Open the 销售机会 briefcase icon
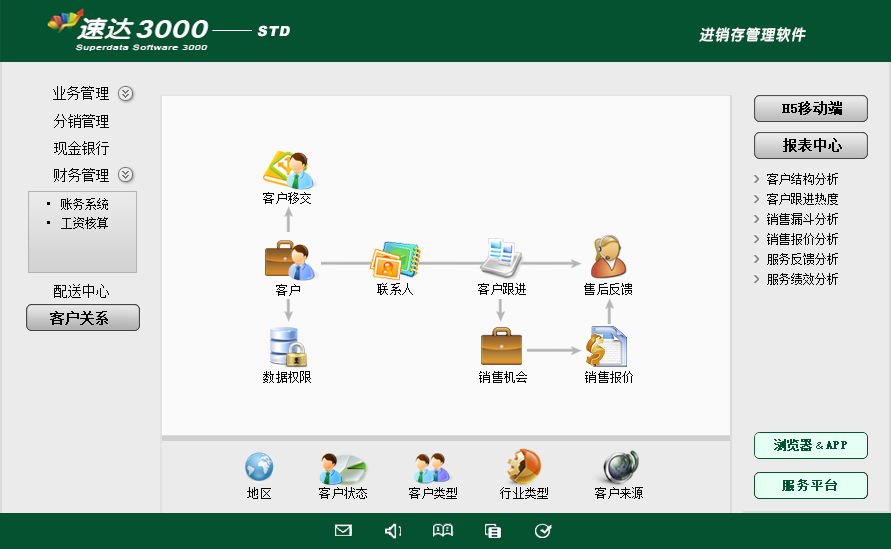Screen dimensions: 891x549 pos(501,346)
